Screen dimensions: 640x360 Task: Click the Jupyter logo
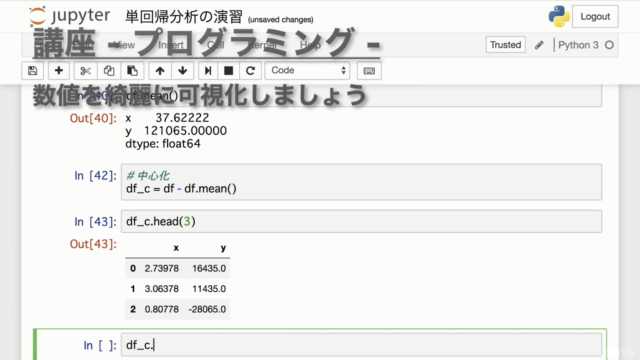pyautogui.click(x=69, y=16)
